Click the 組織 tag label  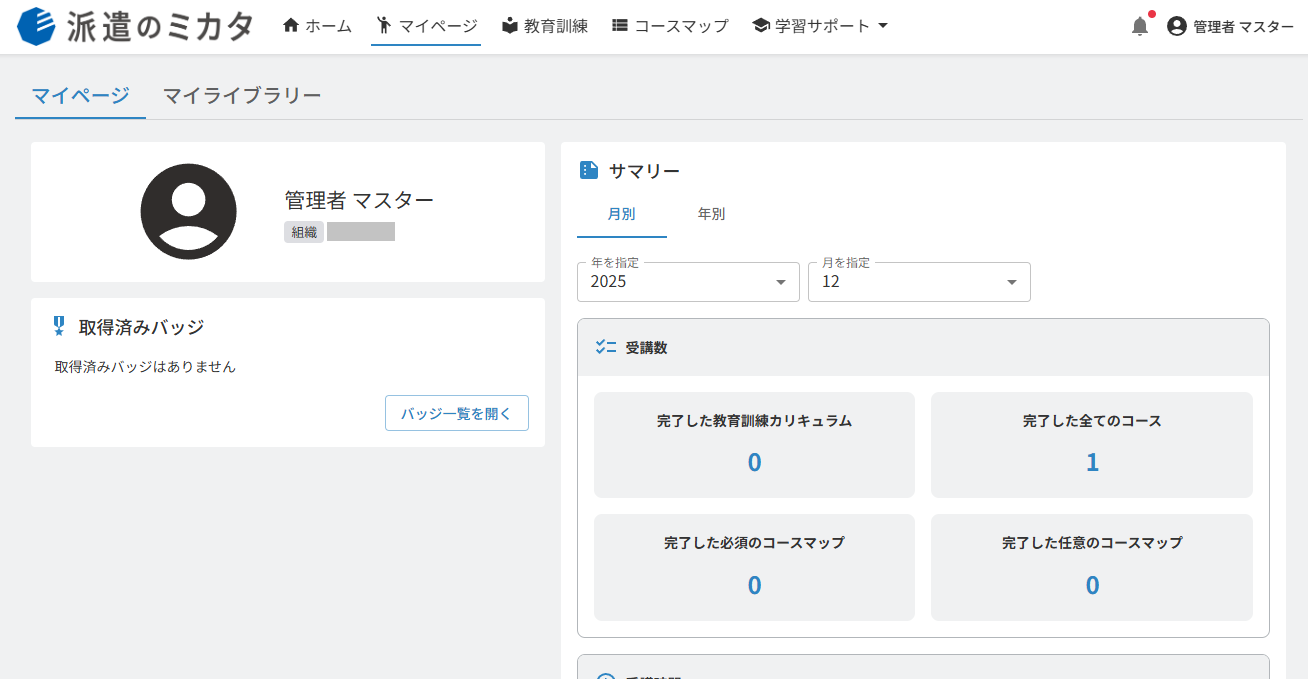304,232
